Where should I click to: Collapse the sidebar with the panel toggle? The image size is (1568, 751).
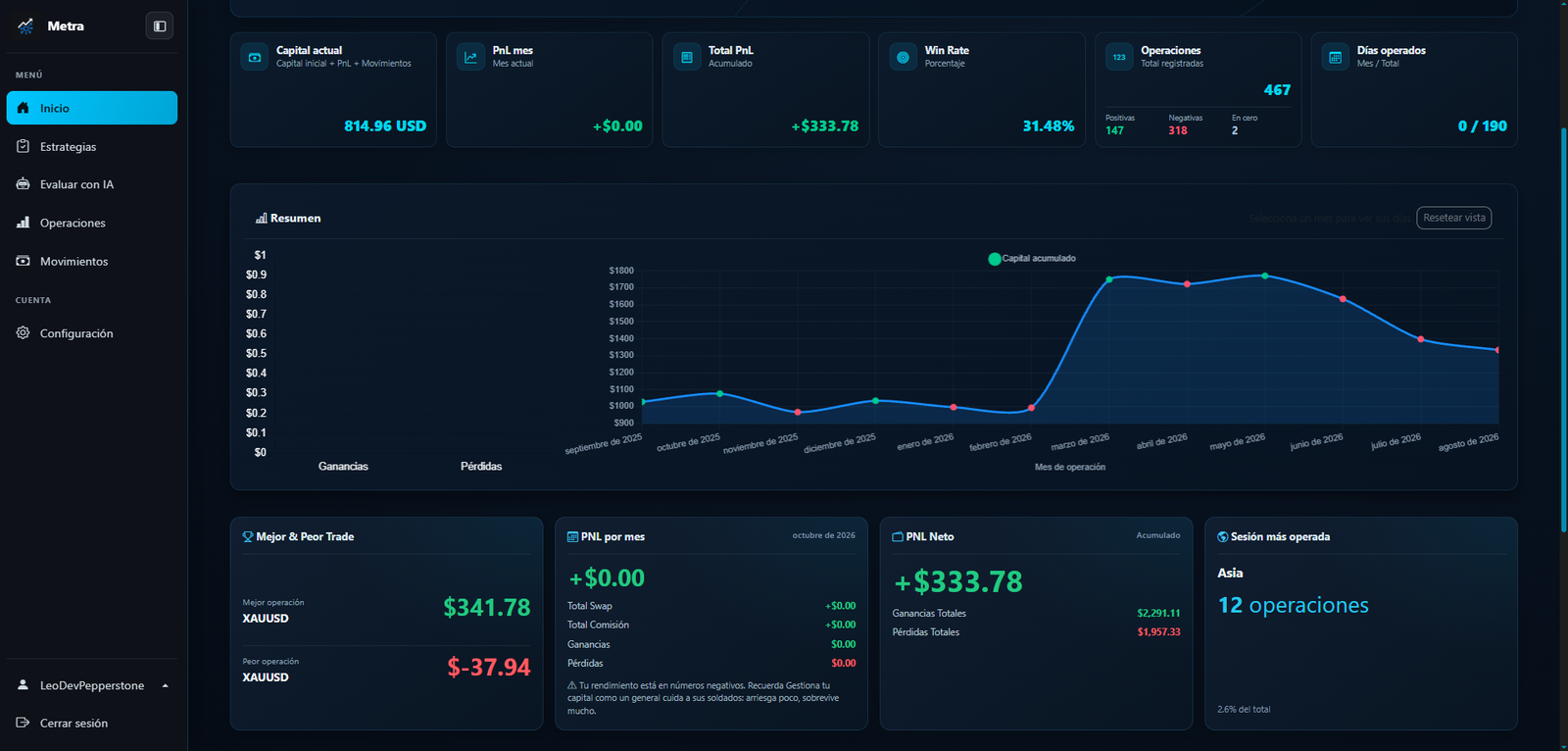(160, 26)
